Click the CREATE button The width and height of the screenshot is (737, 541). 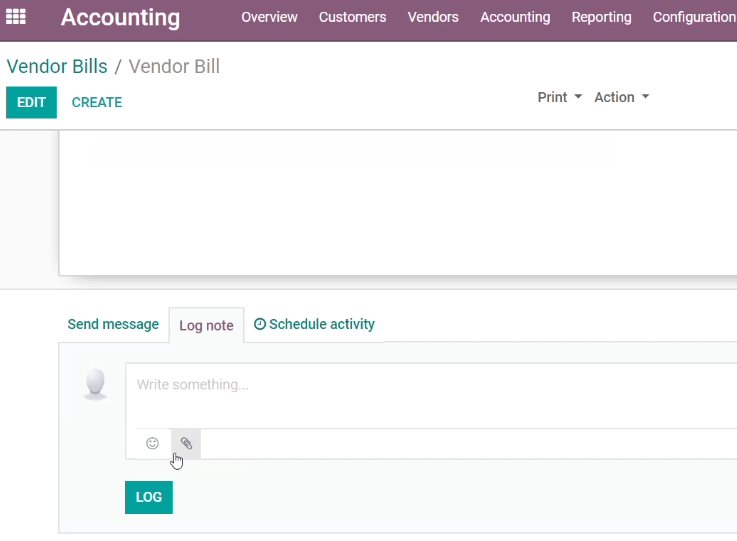97,102
